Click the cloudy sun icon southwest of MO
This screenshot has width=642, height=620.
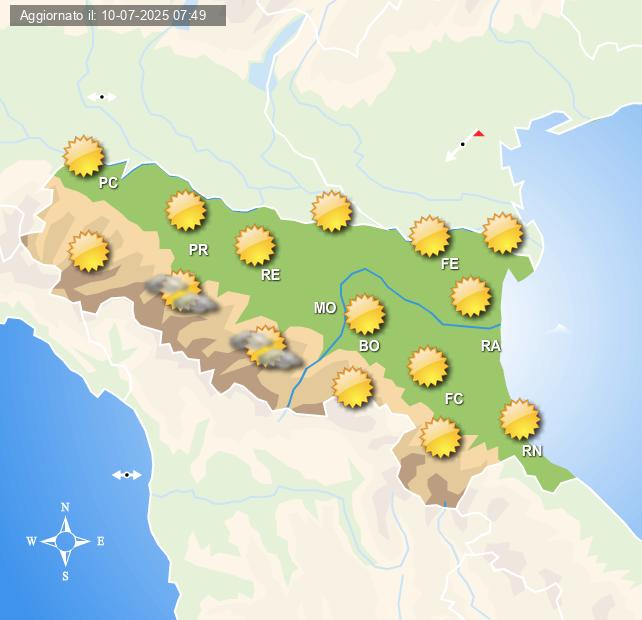[267, 347]
